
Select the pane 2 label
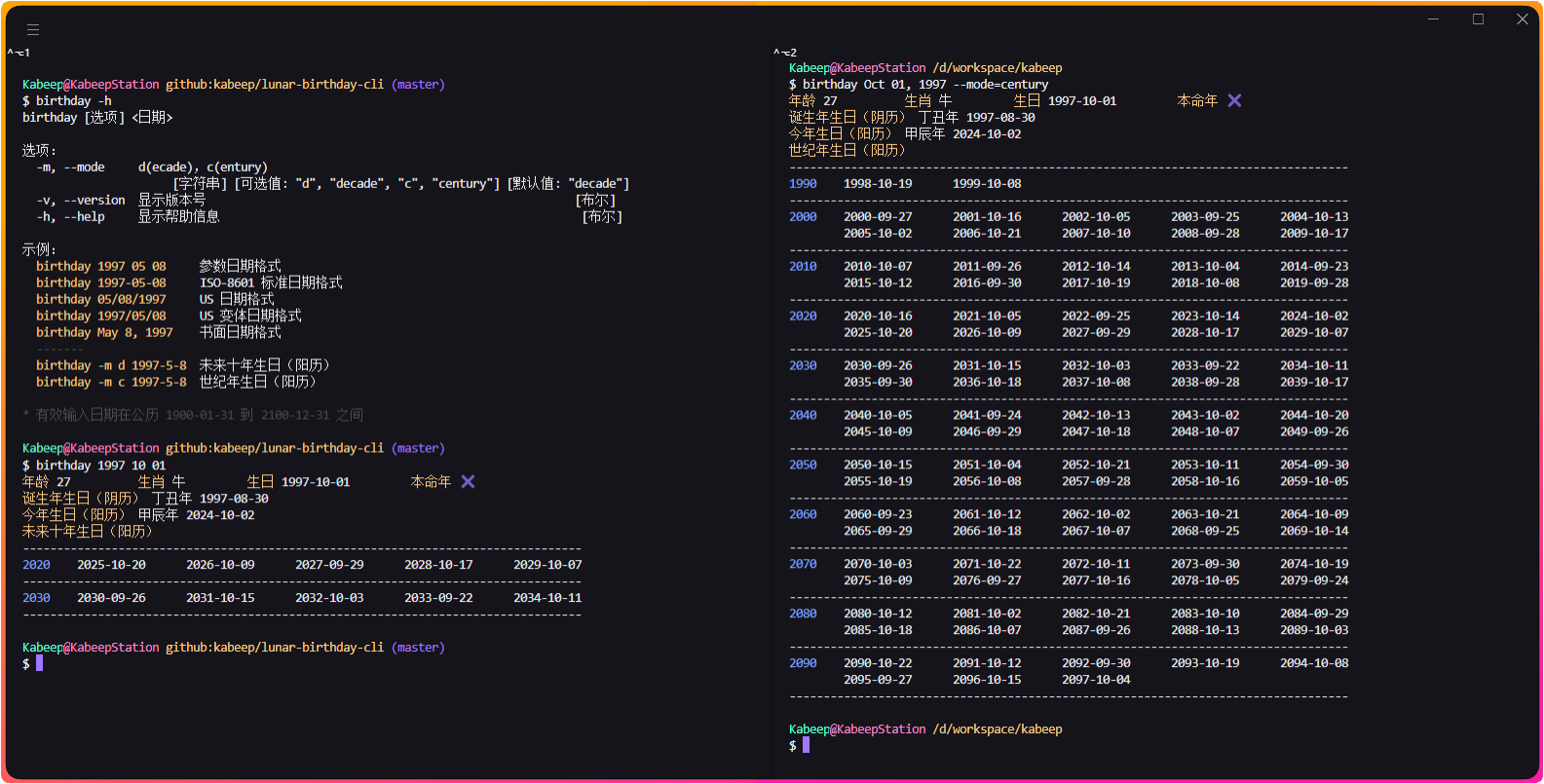tap(785, 53)
